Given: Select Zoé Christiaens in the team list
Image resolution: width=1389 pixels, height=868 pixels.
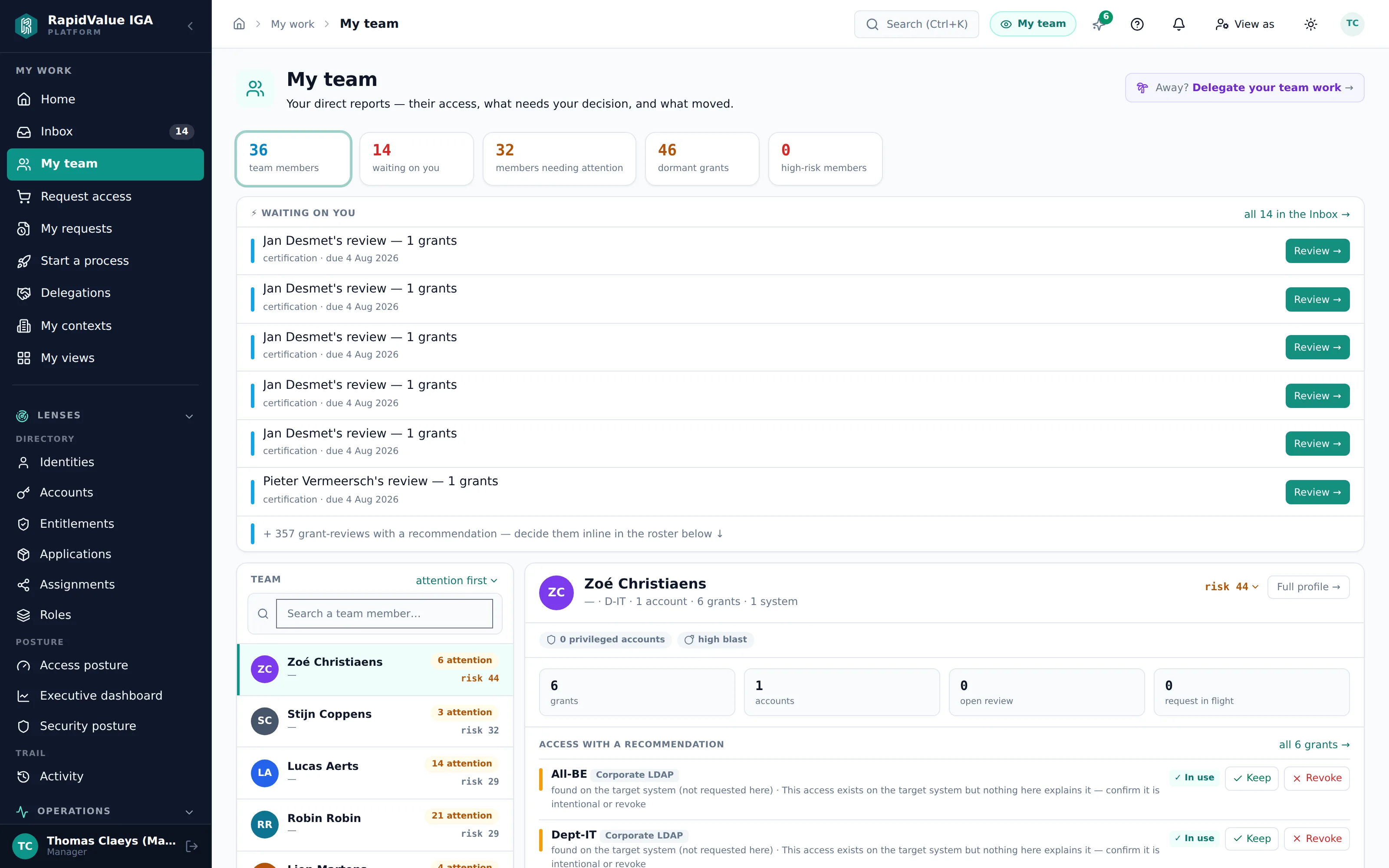Looking at the screenshot, I should pyautogui.click(x=375, y=669).
